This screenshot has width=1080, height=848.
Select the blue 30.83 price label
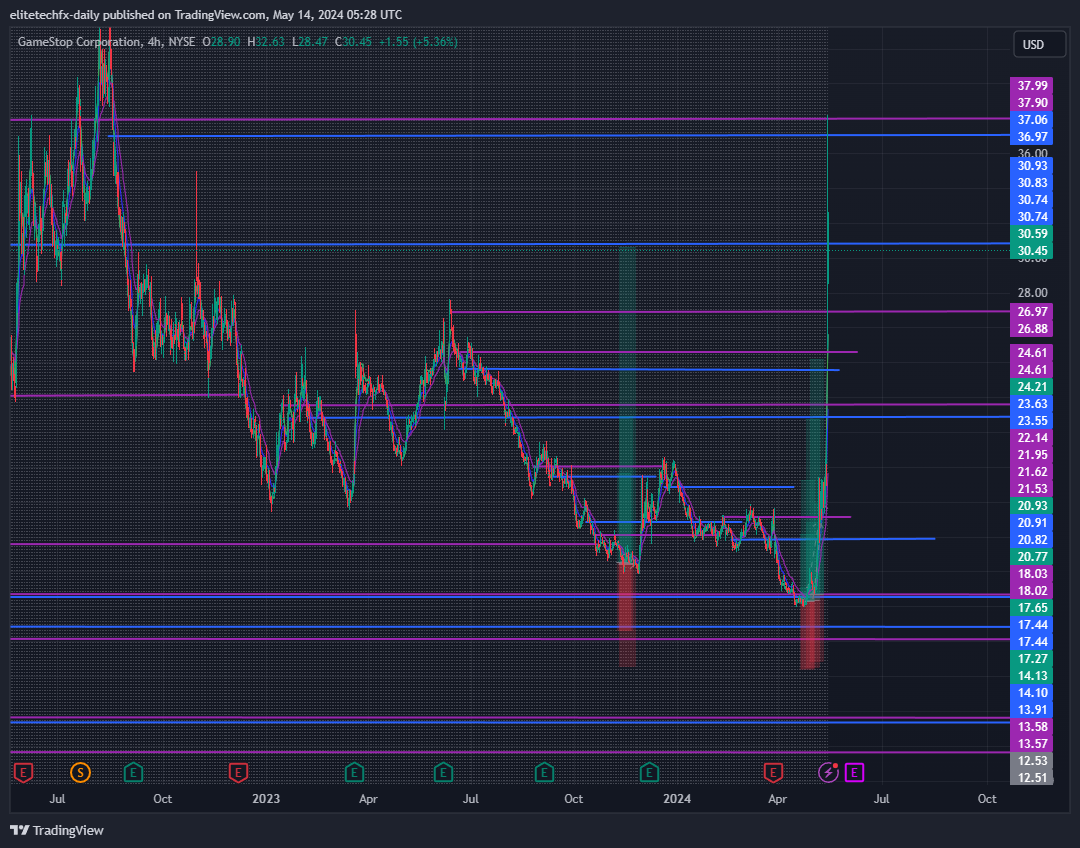[1032, 183]
